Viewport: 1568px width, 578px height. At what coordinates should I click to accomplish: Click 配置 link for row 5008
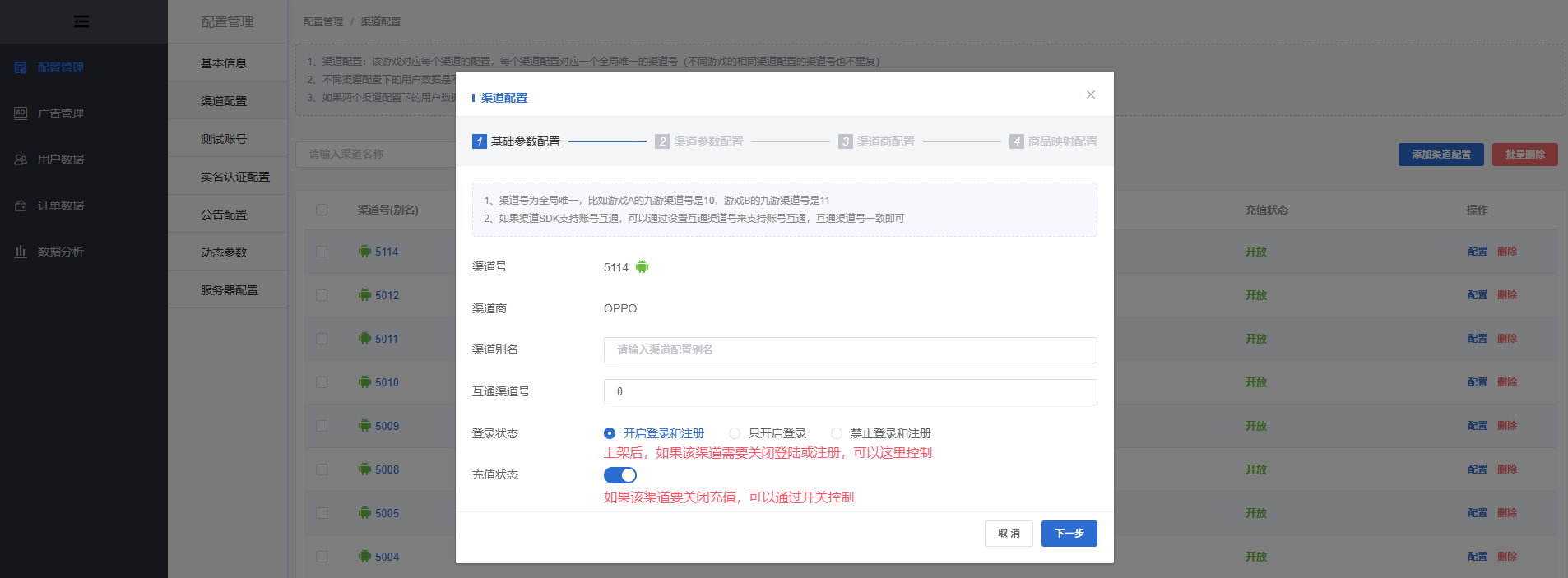click(1478, 469)
